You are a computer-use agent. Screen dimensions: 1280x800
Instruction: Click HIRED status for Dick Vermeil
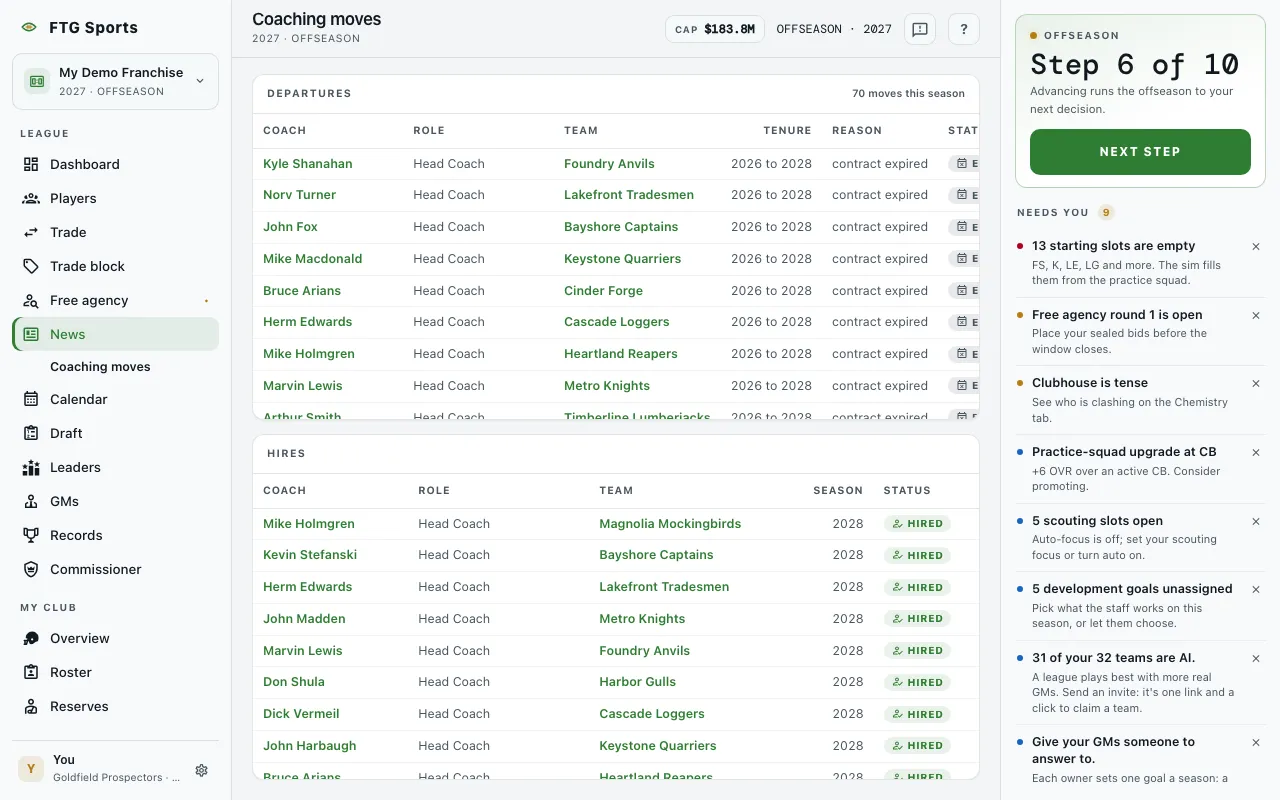point(917,714)
